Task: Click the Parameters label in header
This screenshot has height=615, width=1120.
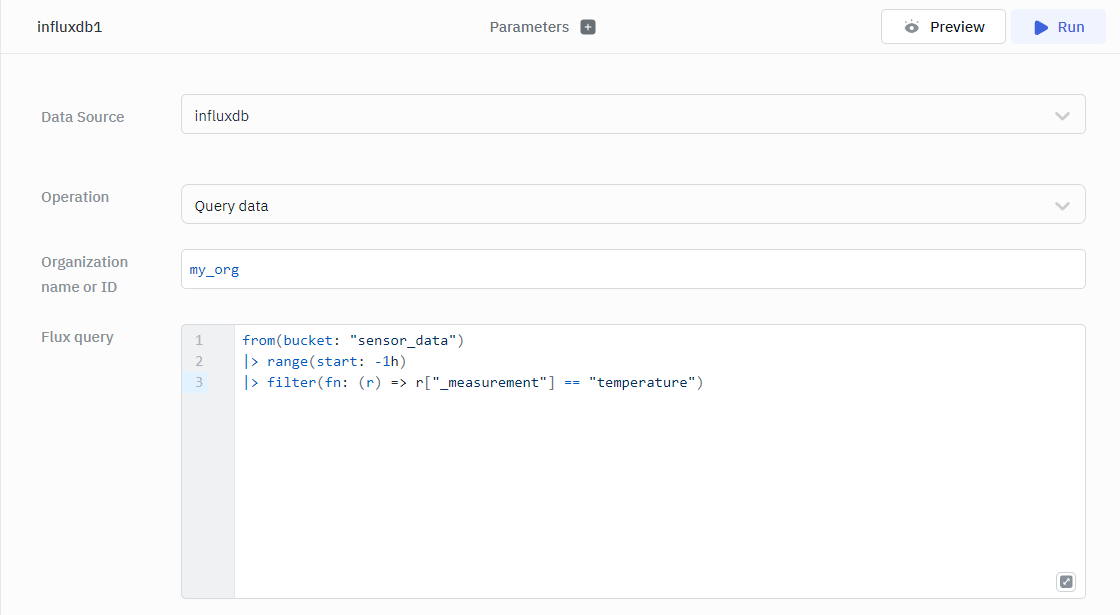Action: tap(529, 27)
